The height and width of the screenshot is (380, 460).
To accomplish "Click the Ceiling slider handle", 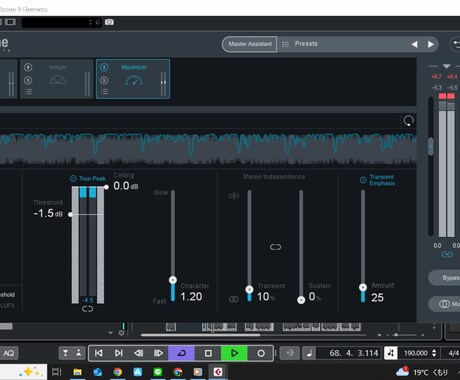I will pos(106,187).
